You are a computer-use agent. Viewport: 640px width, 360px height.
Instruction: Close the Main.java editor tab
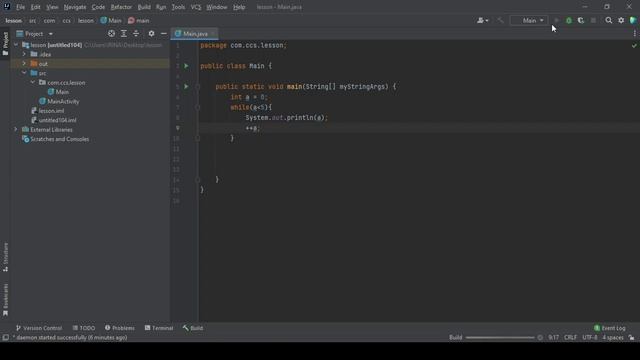(x=213, y=33)
